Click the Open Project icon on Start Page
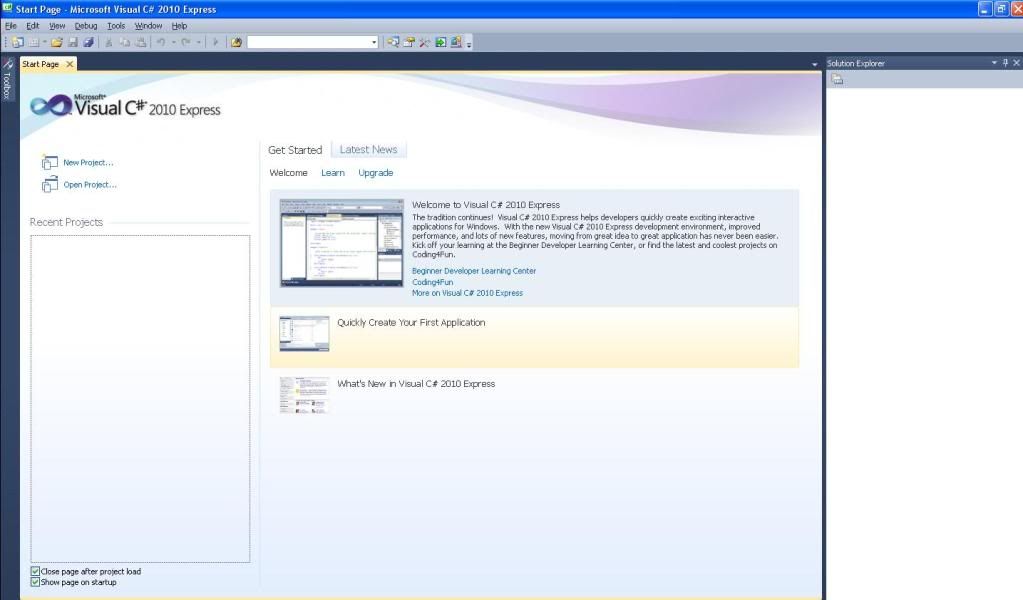The image size is (1023, 600). [50, 185]
